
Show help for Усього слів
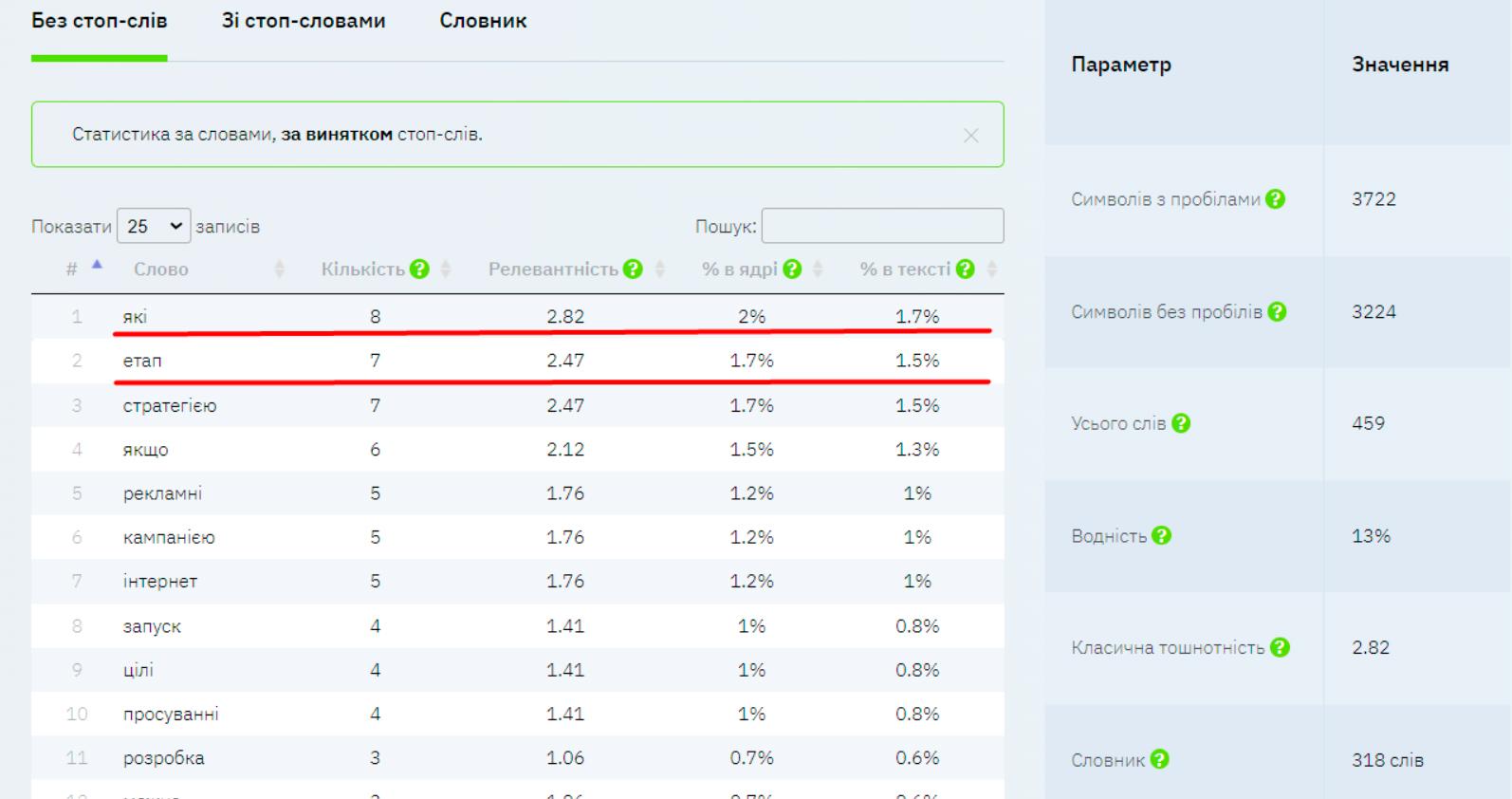point(1180,423)
